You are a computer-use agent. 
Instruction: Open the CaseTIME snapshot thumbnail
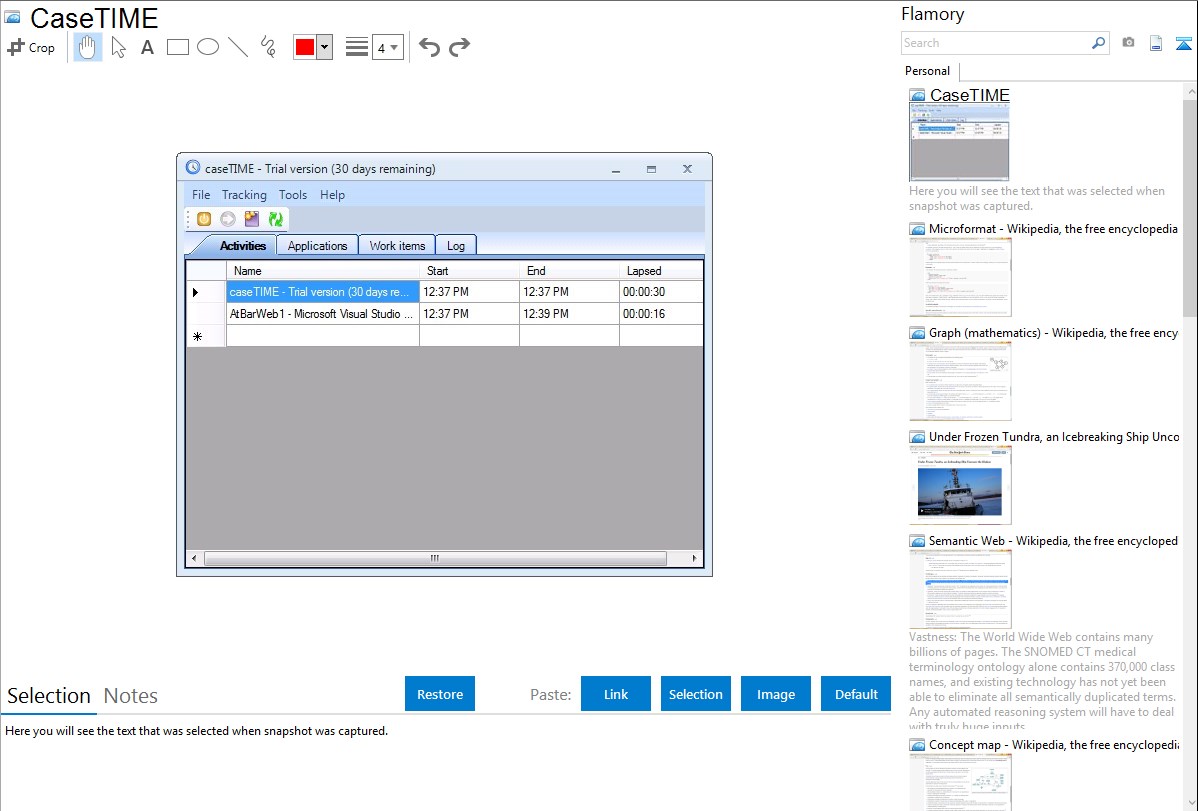pyautogui.click(x=959, y=141)
